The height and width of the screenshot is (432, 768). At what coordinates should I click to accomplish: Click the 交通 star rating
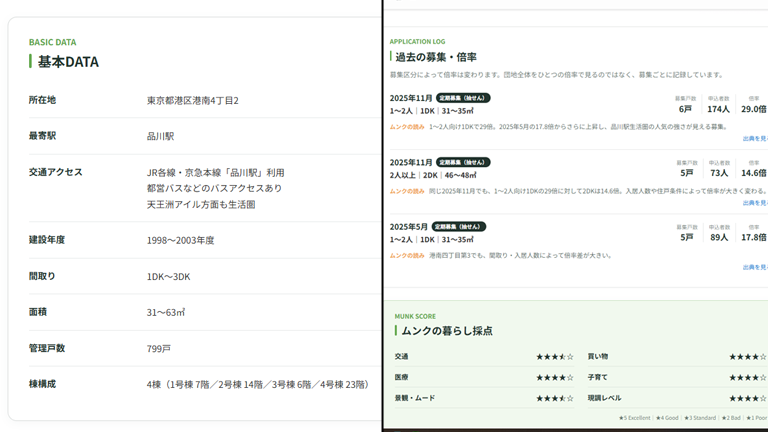point(554,357)
